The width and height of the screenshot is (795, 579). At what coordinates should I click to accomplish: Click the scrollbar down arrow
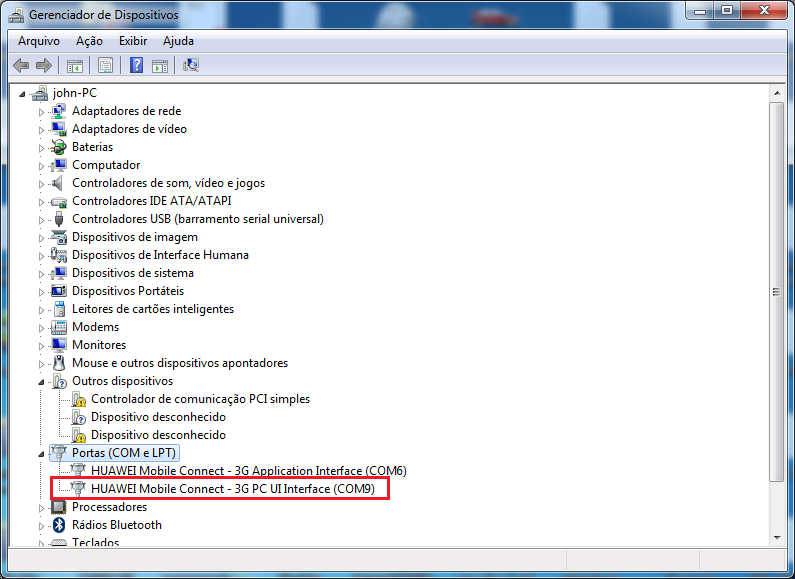(x=777, y=538)
